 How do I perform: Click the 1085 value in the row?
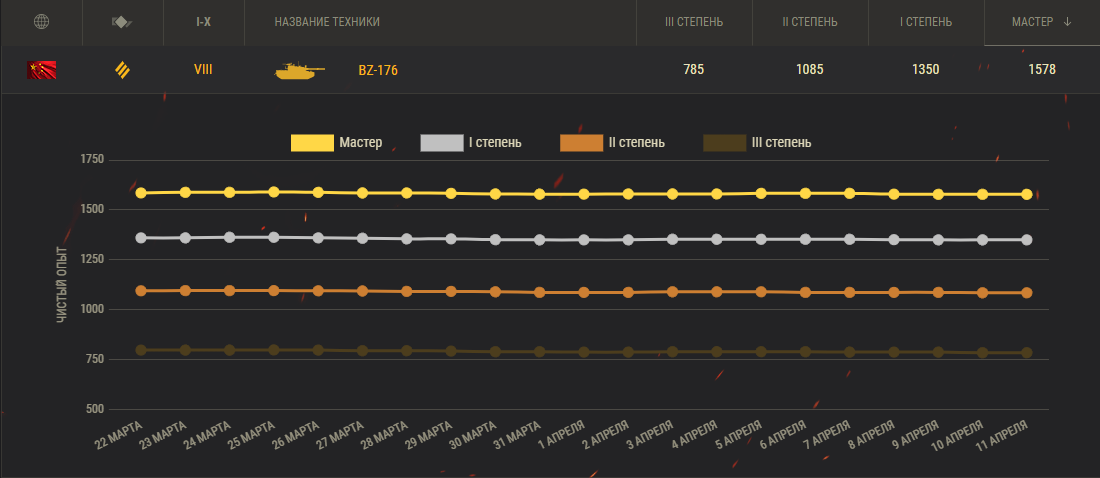[x=810, y=69]
